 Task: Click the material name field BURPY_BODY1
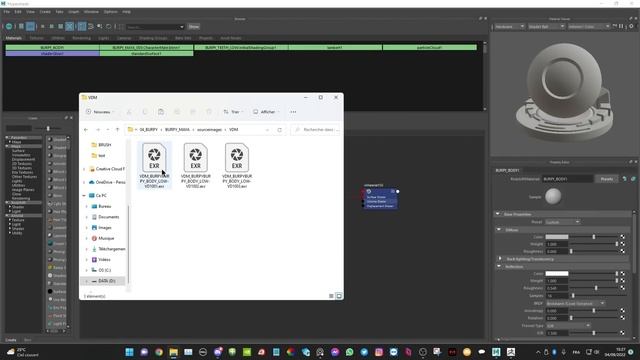(567, 179)
